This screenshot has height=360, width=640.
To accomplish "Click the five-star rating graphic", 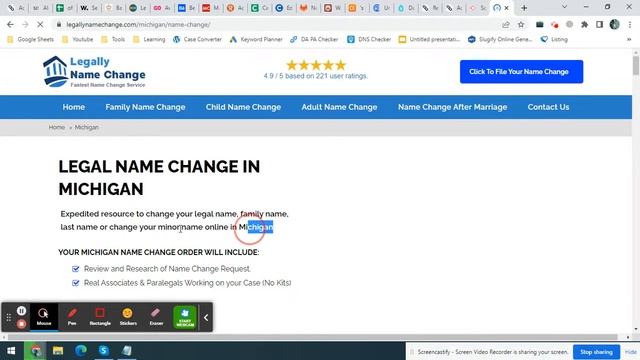I will coord(316,65).
